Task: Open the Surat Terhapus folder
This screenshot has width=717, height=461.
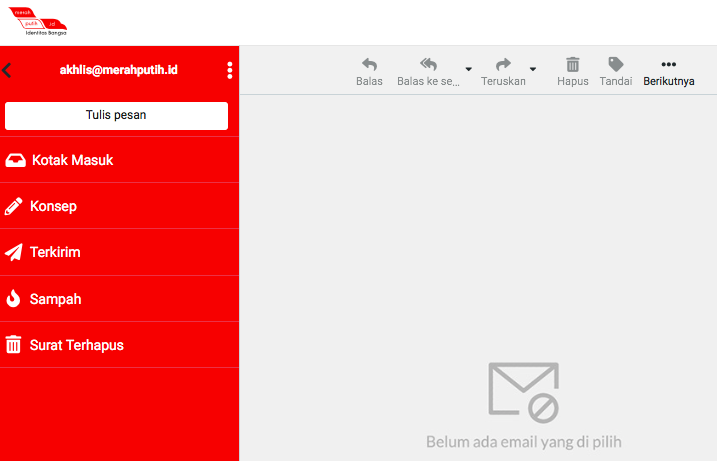Action: pyautogui.click(x=119, y=345)
